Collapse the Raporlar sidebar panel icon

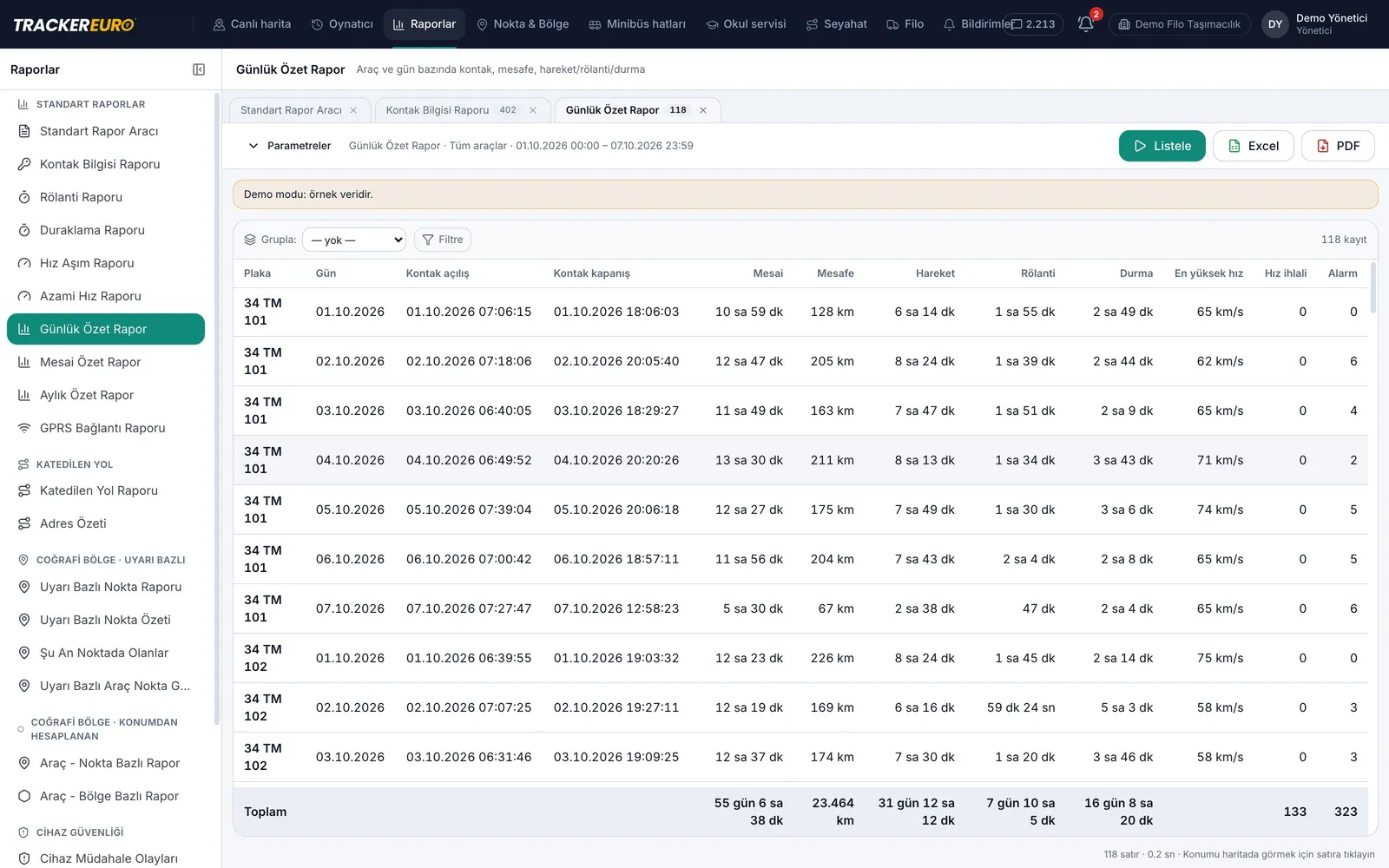point(199,69)
